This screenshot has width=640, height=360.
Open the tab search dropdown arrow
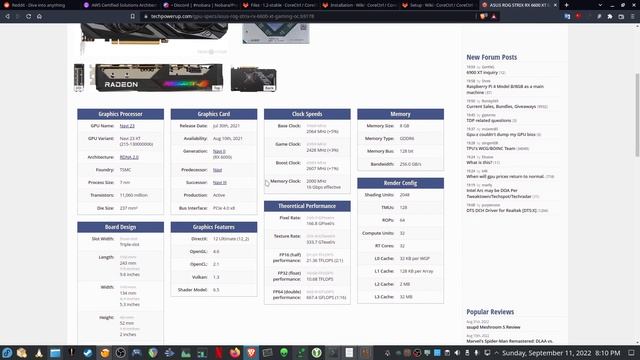pos(600,5)
